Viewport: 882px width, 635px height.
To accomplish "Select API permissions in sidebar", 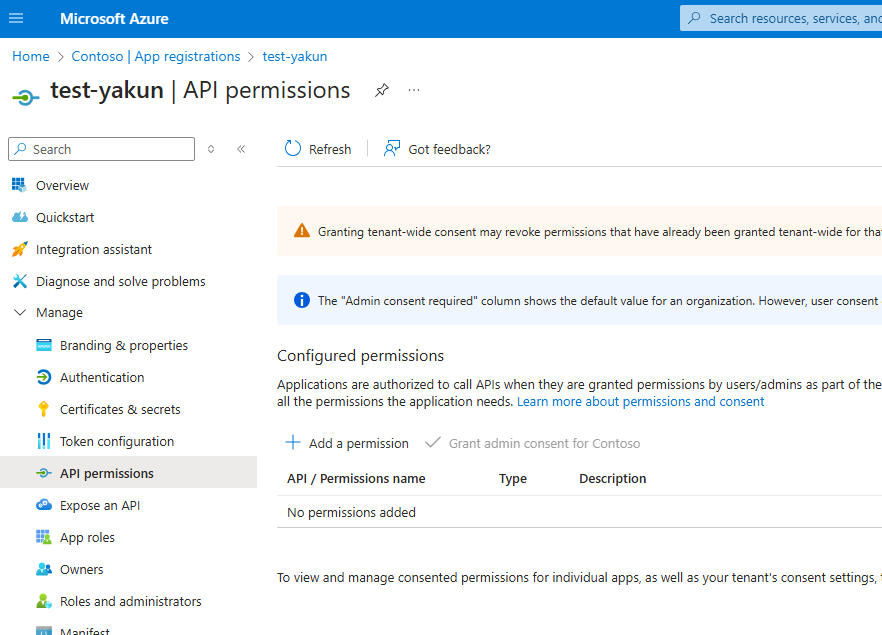I will (128, 472).
